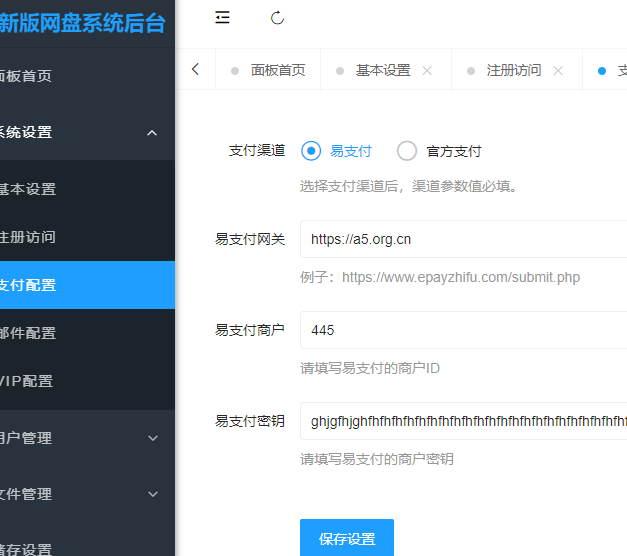Click the refresh icon in top bar
Viewport: 627px width, 556px height.
(x=277, y=18)
